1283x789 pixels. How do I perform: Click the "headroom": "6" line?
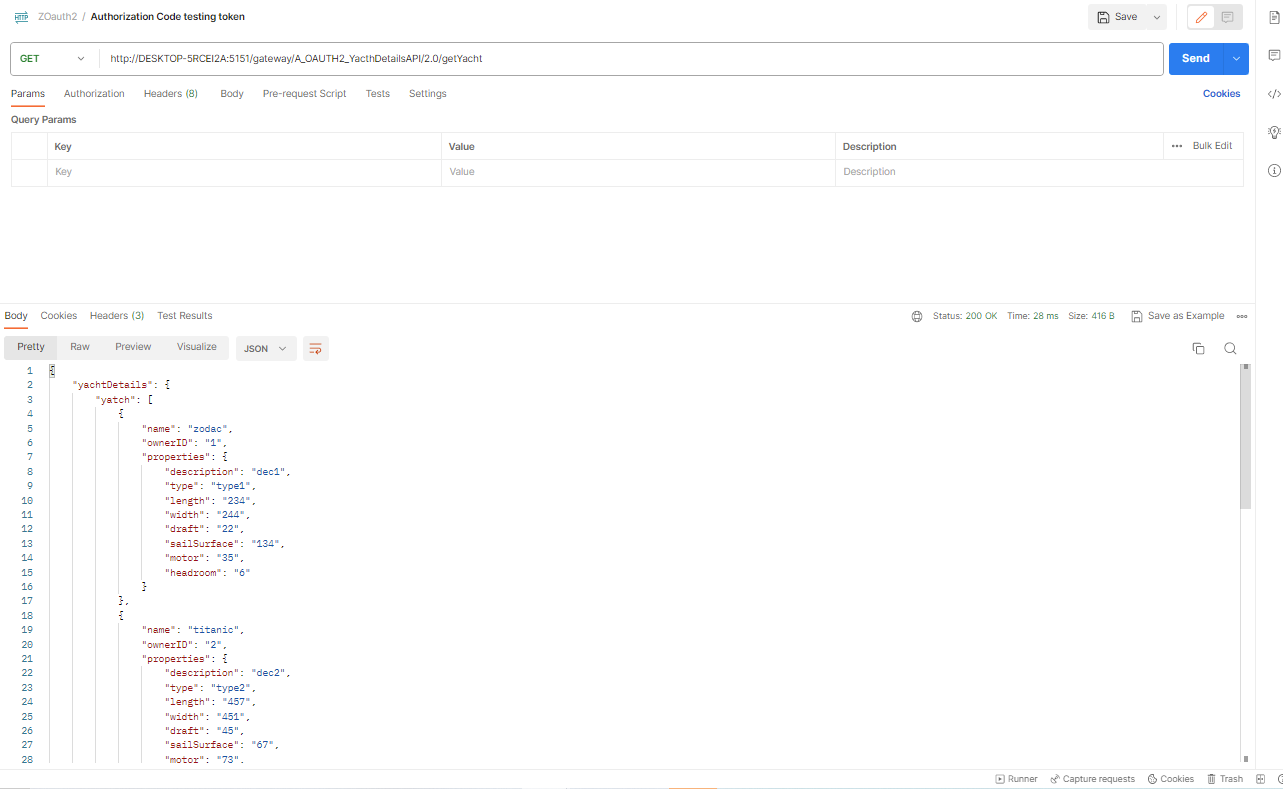208,573
